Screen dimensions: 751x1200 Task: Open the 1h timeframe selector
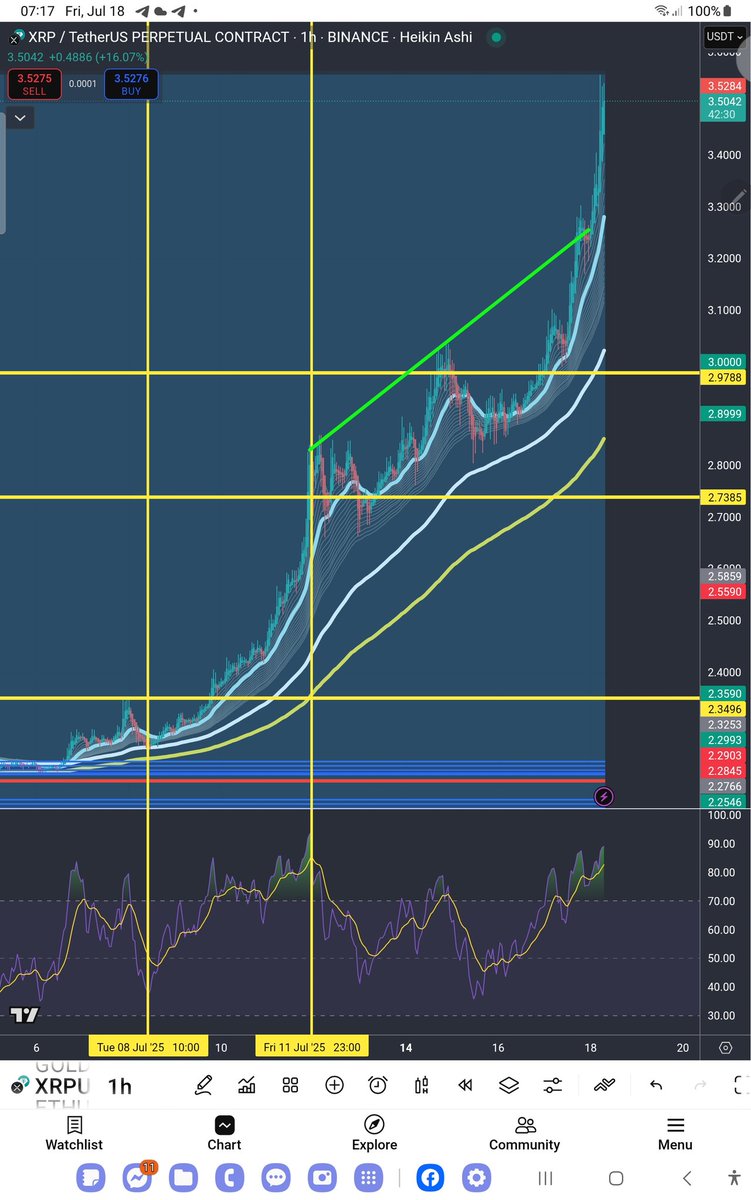[x=120, y=1086]
